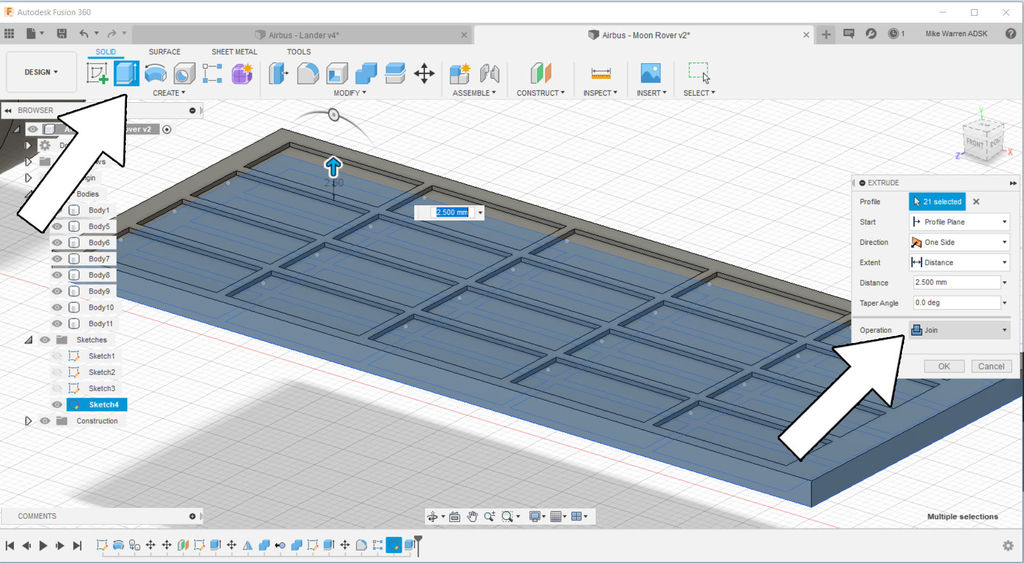Open the Airbus - Lander v4 document tab
Viewport: 1024px width, 563px height.
[303, 34]
